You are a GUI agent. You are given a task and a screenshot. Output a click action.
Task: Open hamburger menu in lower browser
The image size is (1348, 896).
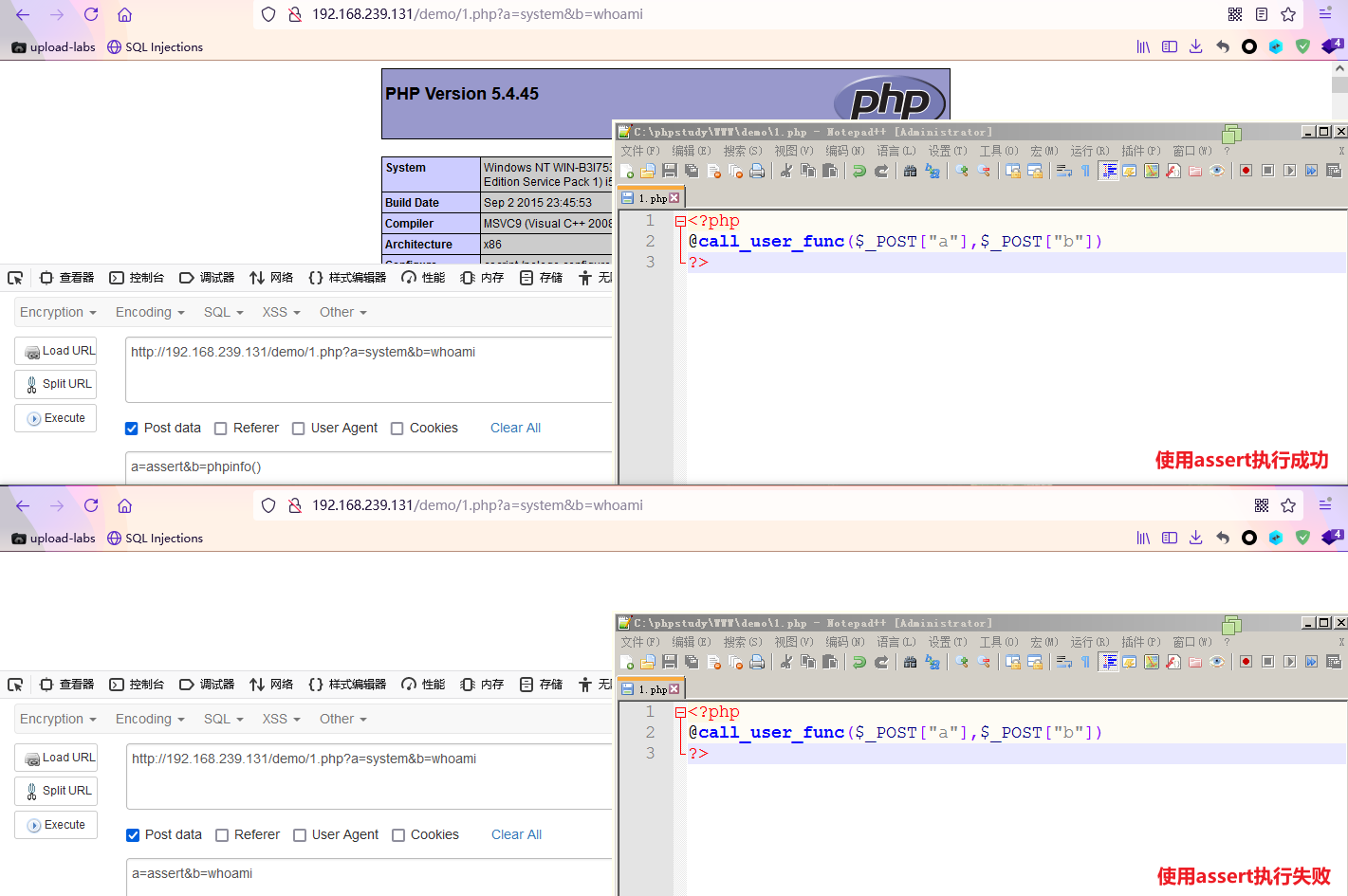(1325, 505)
